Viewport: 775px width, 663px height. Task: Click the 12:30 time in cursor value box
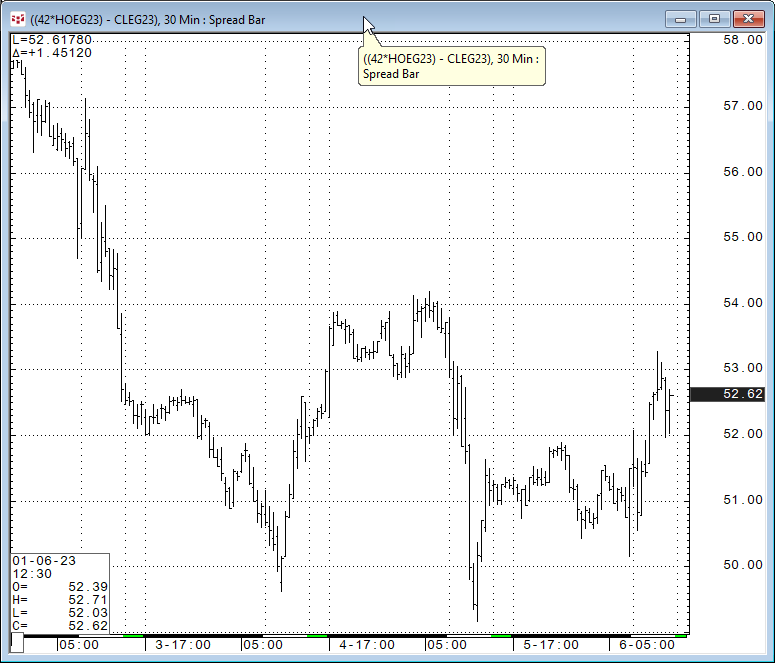32,574
